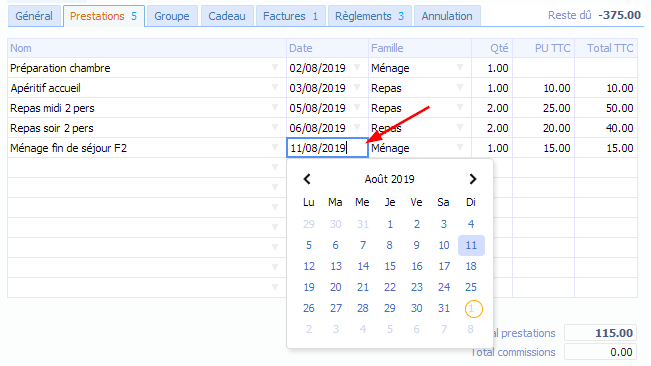The height and width of the screenshot is (366, 651).
Task: Select the Ménage fin de séjour F2 cell
Action: pos(147,147)
